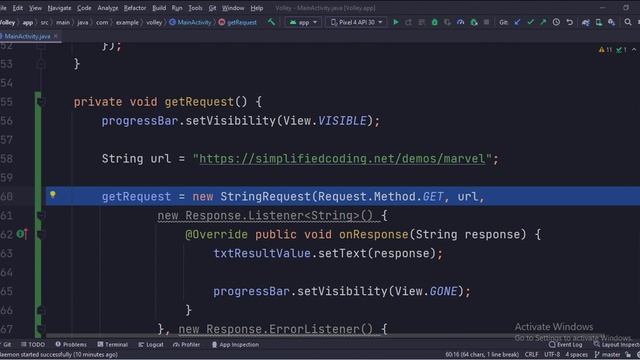The height and width of the screenshot is (360, 640).
Task: Open the Pixel 4 API 30 device dropdown
Action: [x=356, y=22]
